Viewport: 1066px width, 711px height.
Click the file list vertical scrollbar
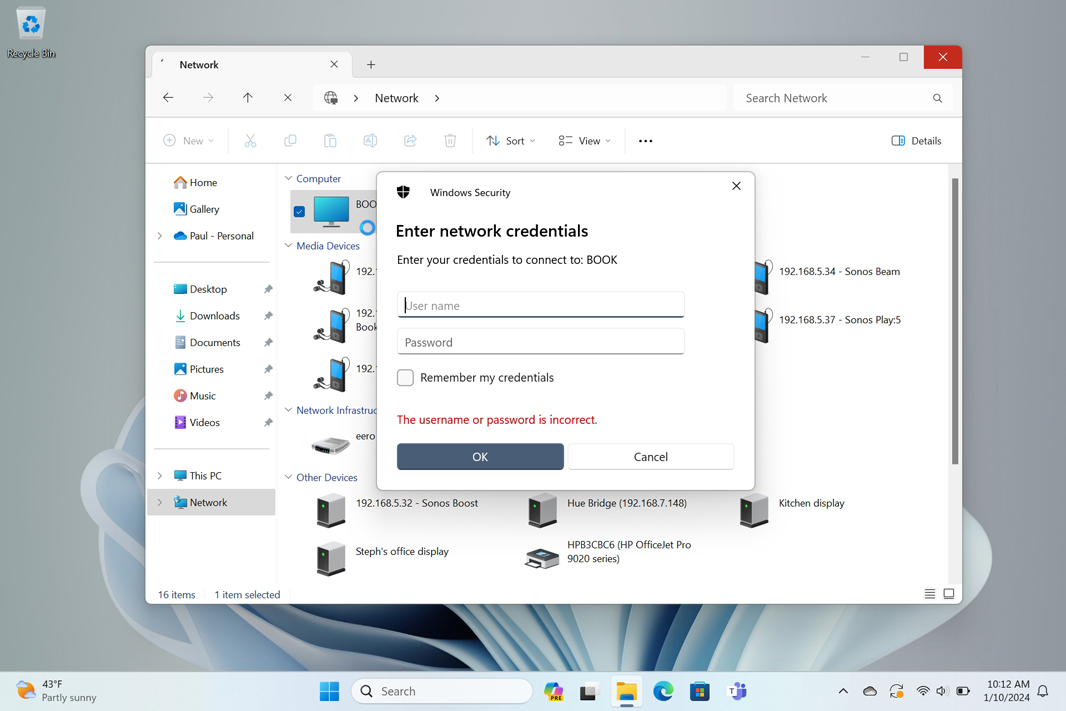click(x=955, y=320)
